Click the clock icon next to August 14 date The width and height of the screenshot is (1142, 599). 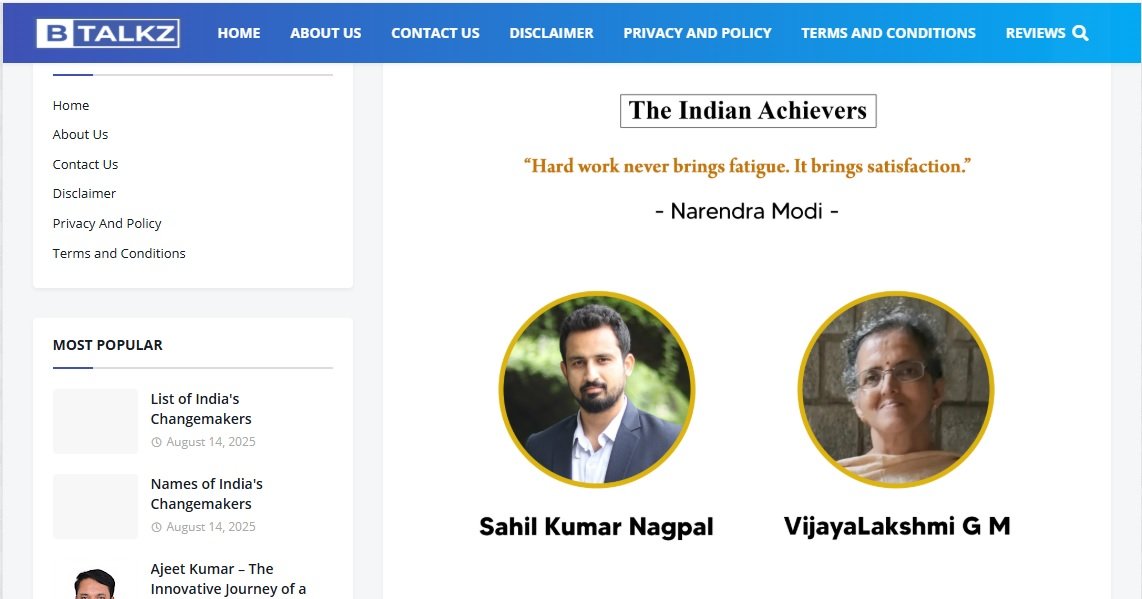(158, 441)
